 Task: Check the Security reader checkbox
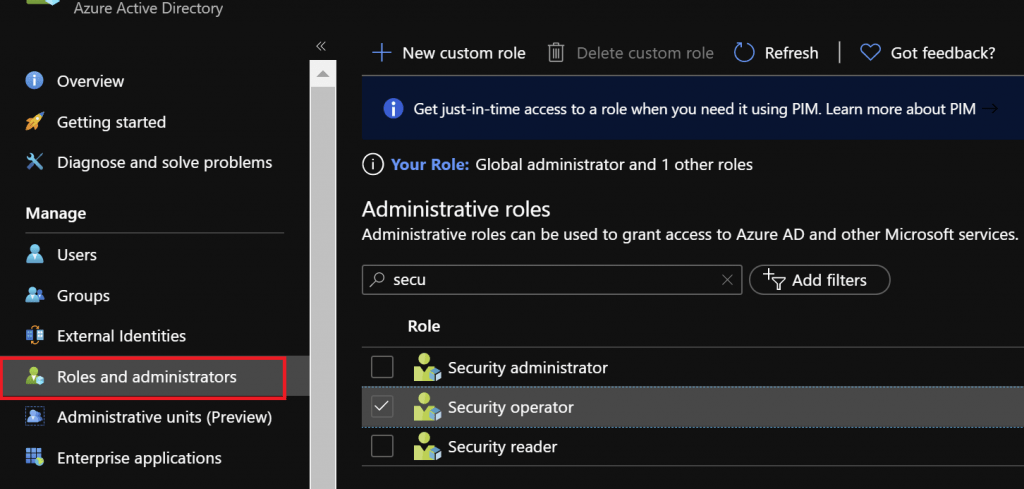click(382, 447)
